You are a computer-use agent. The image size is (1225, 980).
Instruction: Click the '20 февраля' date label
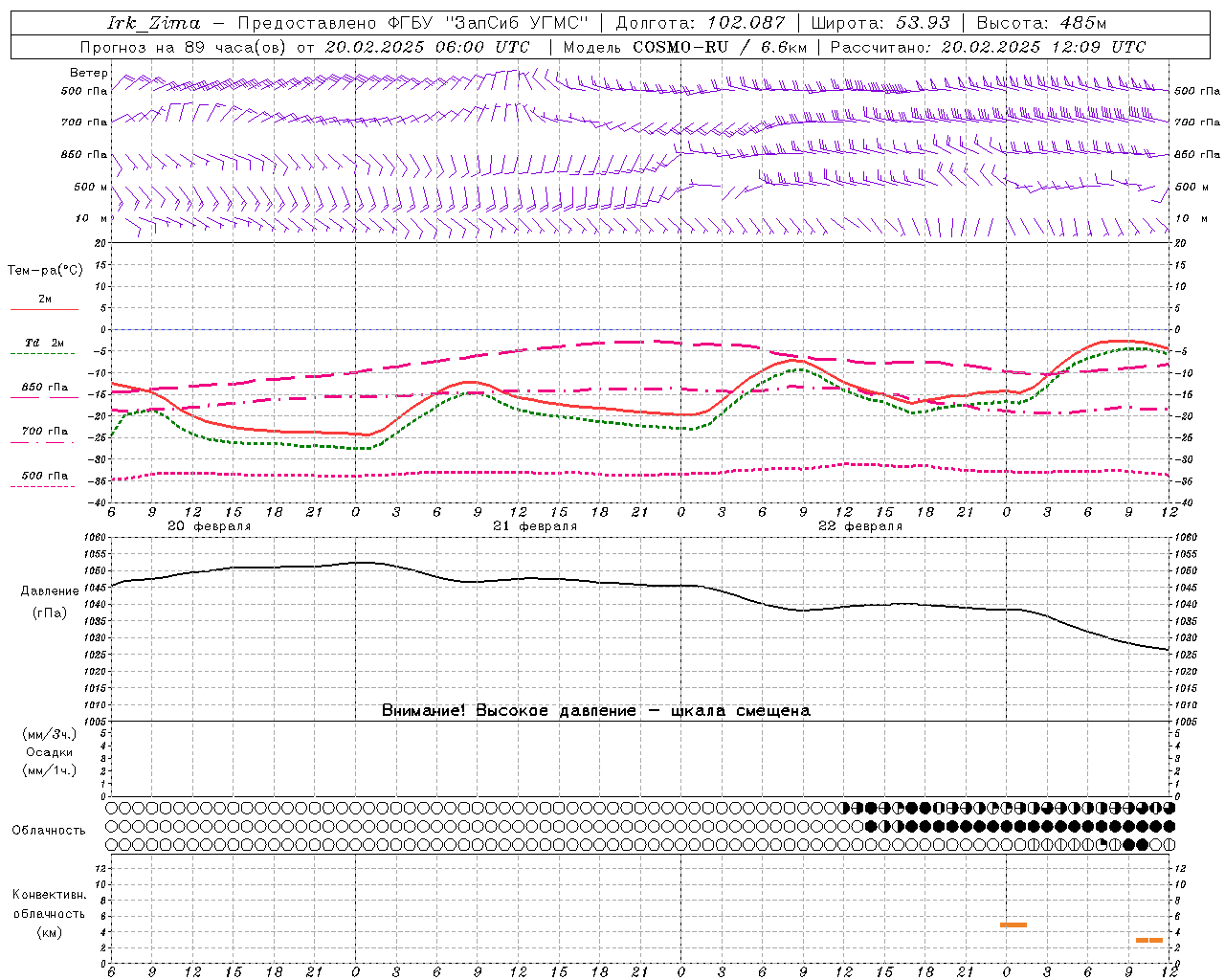pyautogui.click(x=210, y=526)
